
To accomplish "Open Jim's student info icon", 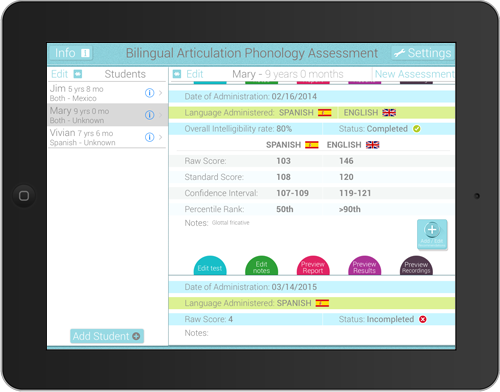I will coord(149,93).
